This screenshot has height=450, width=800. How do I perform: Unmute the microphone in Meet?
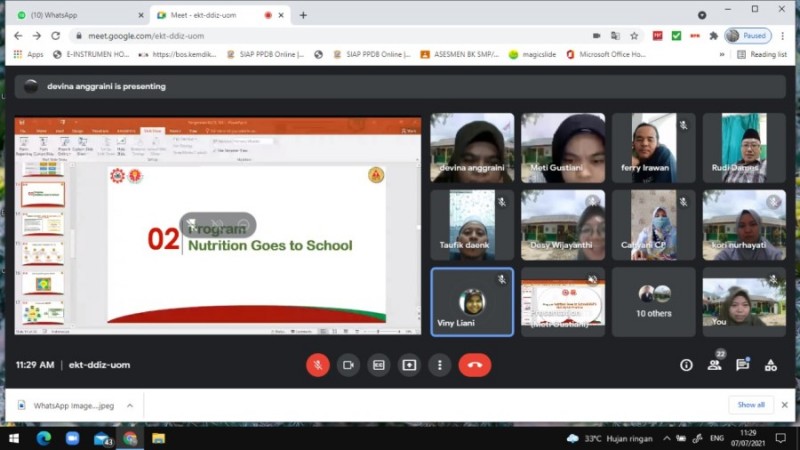(317, 365)
